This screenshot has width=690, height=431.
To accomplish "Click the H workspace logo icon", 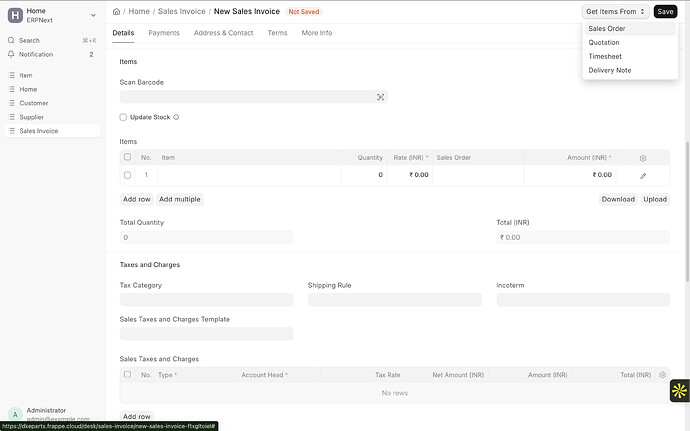I will click(15, 15).
